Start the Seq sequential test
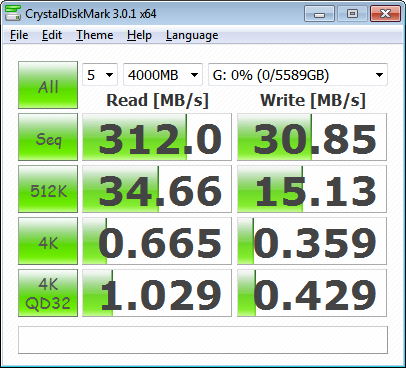 [x=48, y=137]
